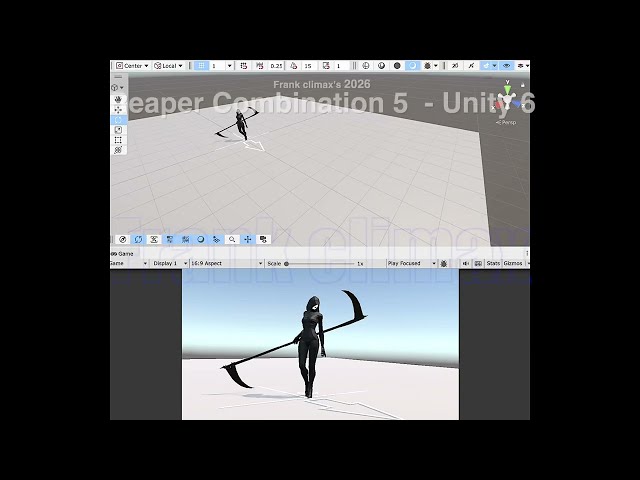Select the Move tool in Scene toolbar
This screenshot has width=640, height=480.
click(x=118, y=110)
